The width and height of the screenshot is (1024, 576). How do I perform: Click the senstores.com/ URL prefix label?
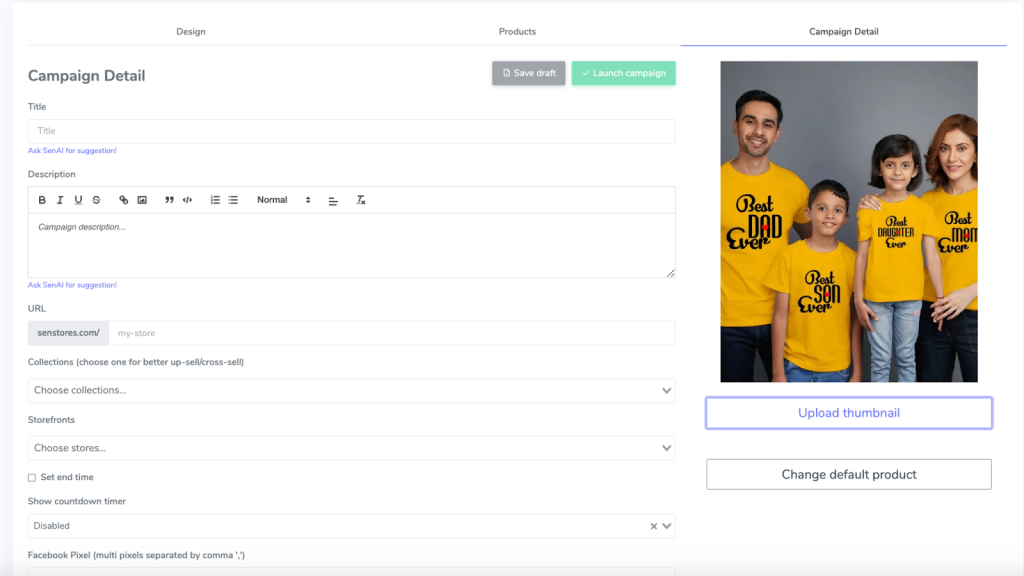point(69,333)
